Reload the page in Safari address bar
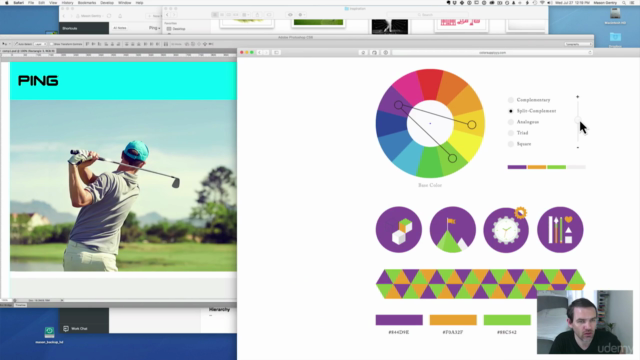Screen dimensions: 640x360 tap(589, 53)
